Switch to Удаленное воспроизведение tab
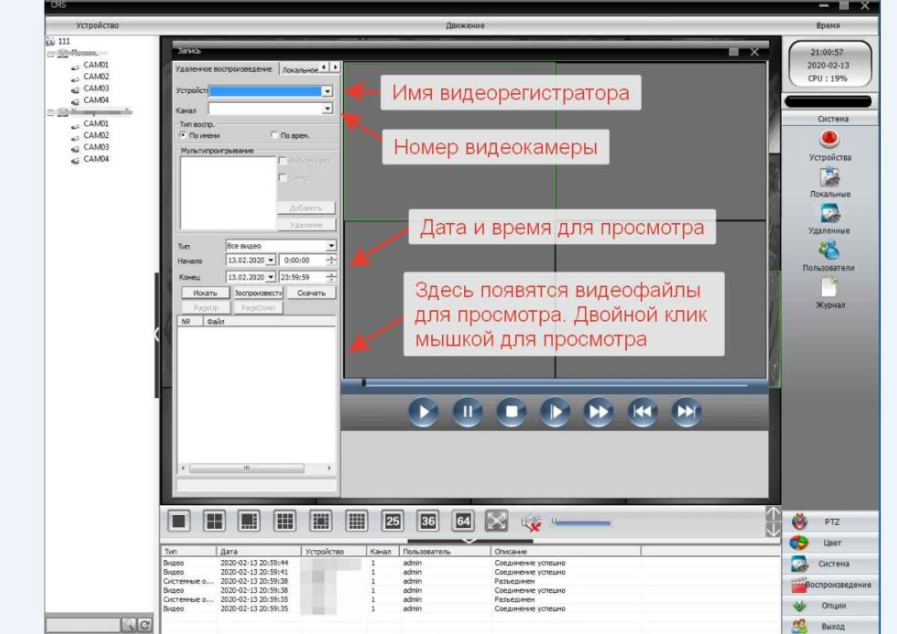 (223, 68)
